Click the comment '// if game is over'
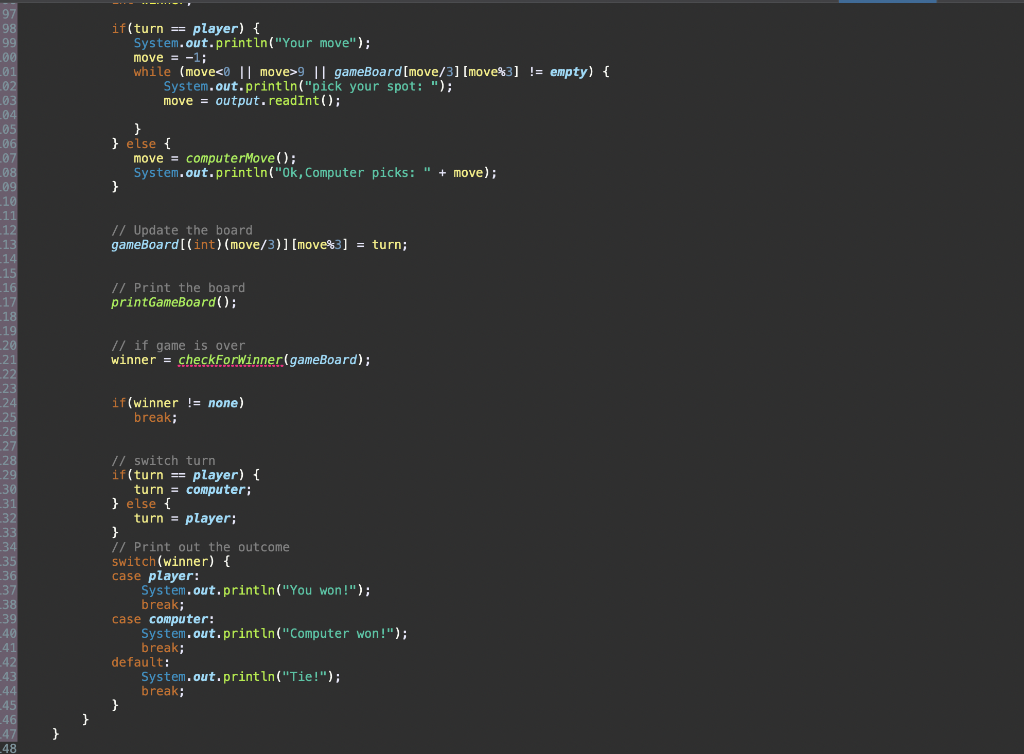1024x754 pixels. click(178, 345)
